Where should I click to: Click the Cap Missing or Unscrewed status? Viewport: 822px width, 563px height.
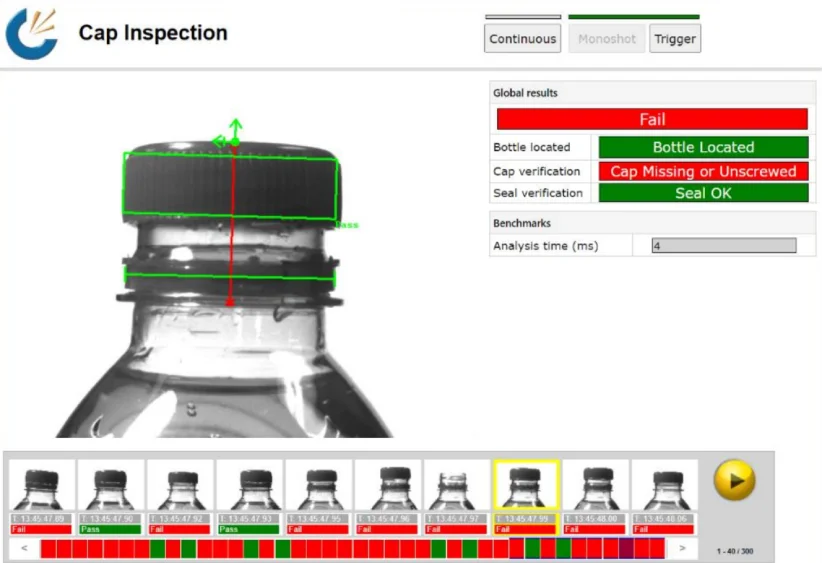pyautogui.click(x=703, y=171)
